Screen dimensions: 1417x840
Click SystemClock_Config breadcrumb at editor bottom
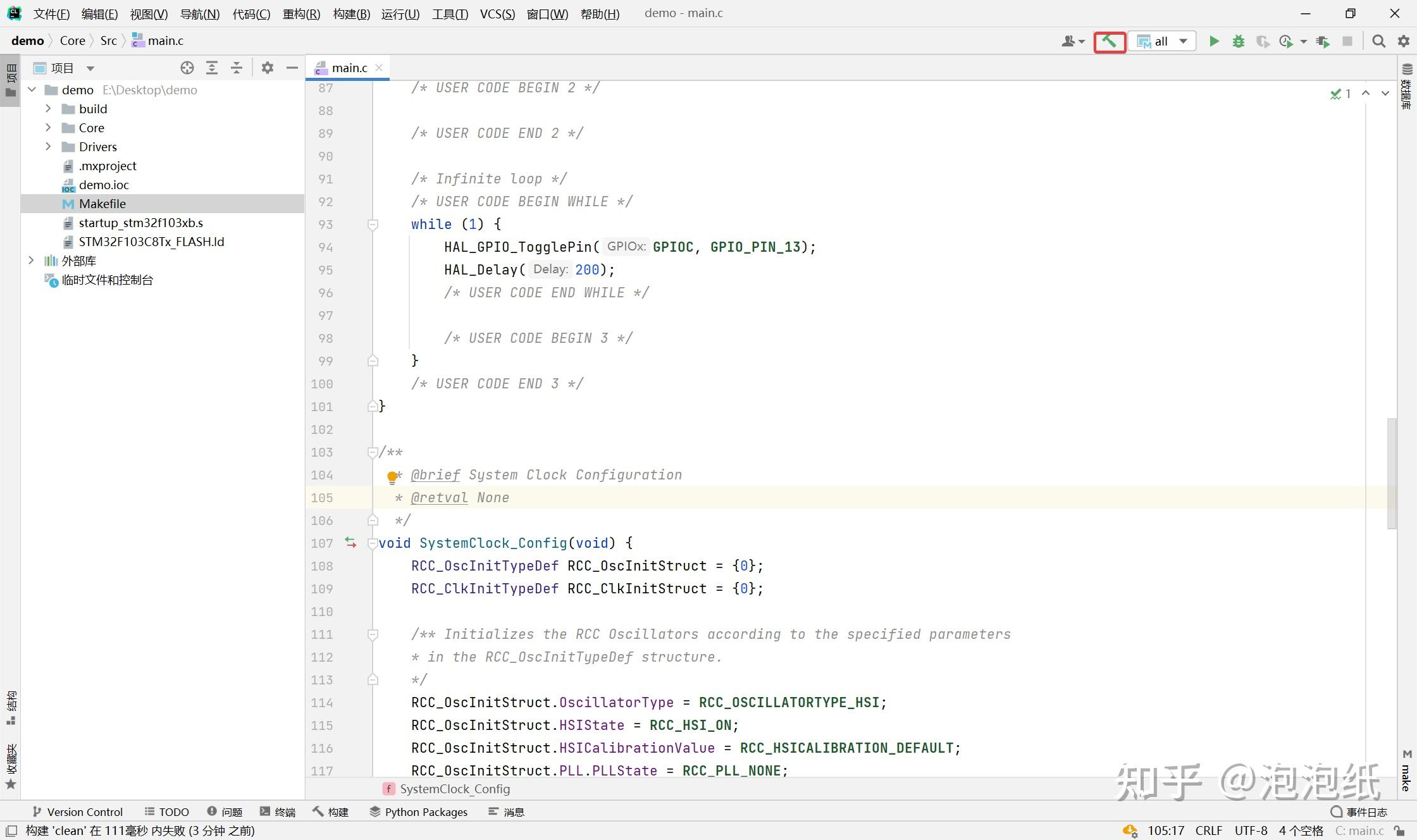tap(447, 789)
